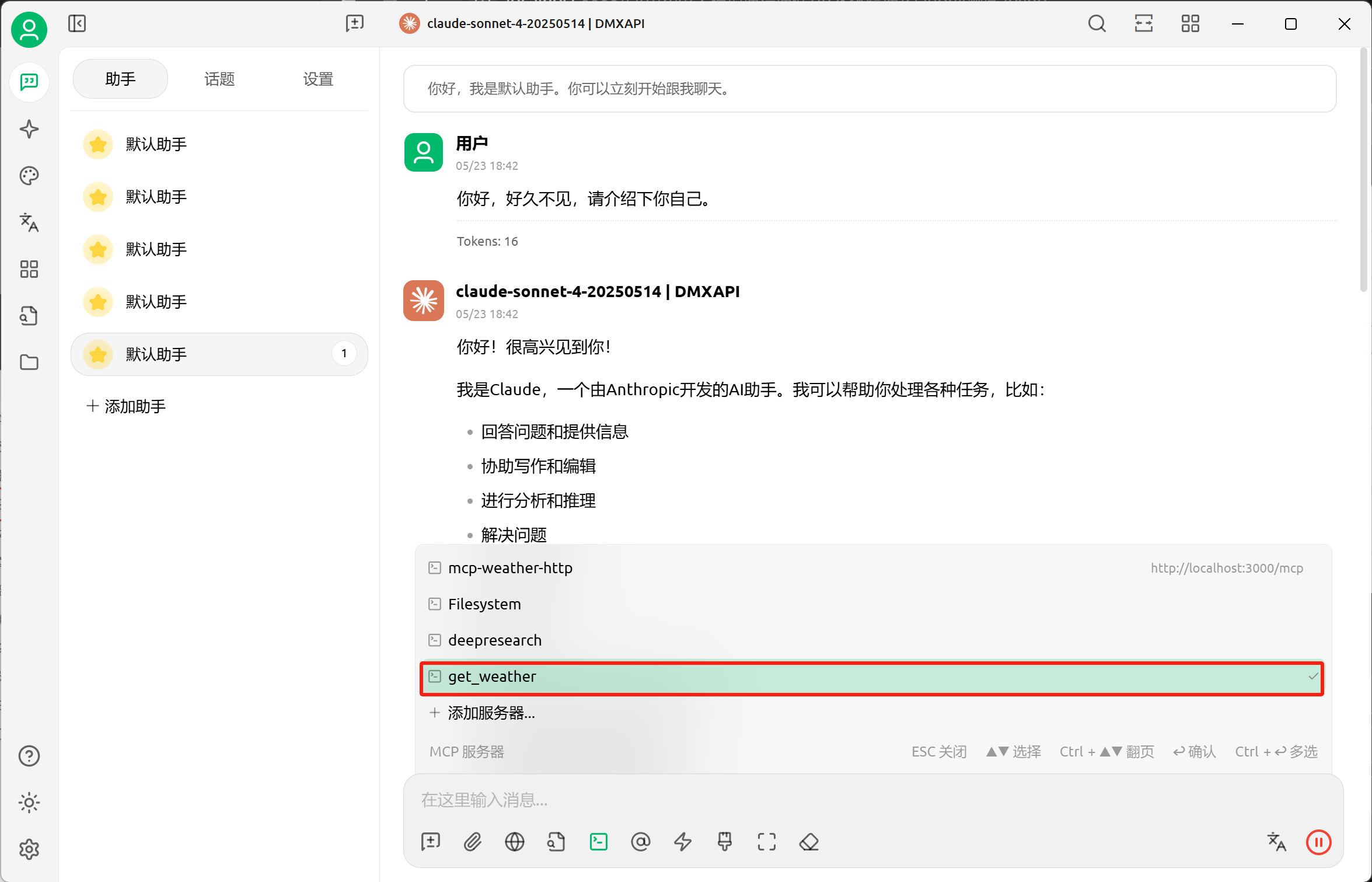Translate input text with translate icon
1372x882 pixels.
(1277, 842)
